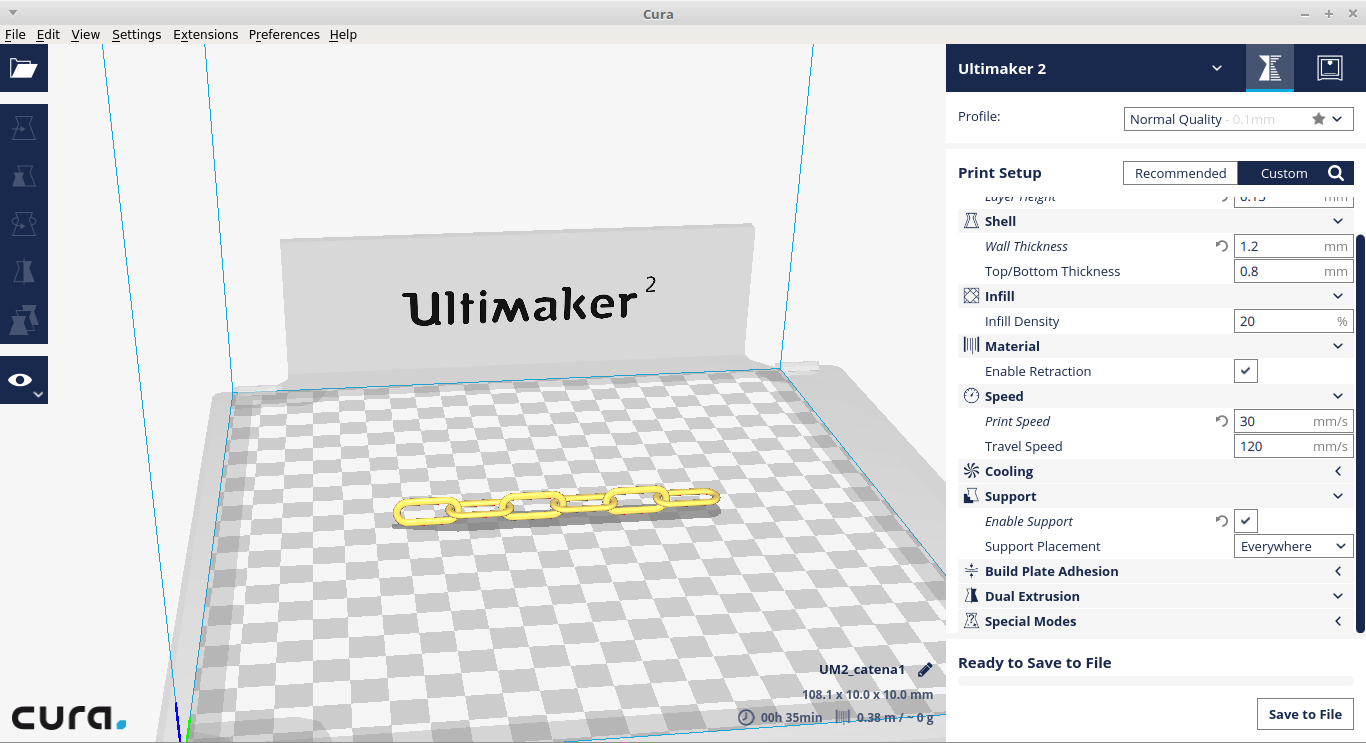Click the UM2_catena1 job name

coord(862,670)
